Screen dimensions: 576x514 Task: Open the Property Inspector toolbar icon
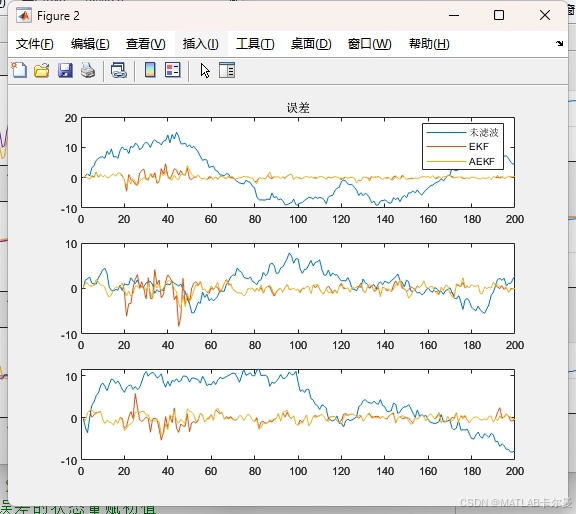pyautogui.click(x=227, y=70)
